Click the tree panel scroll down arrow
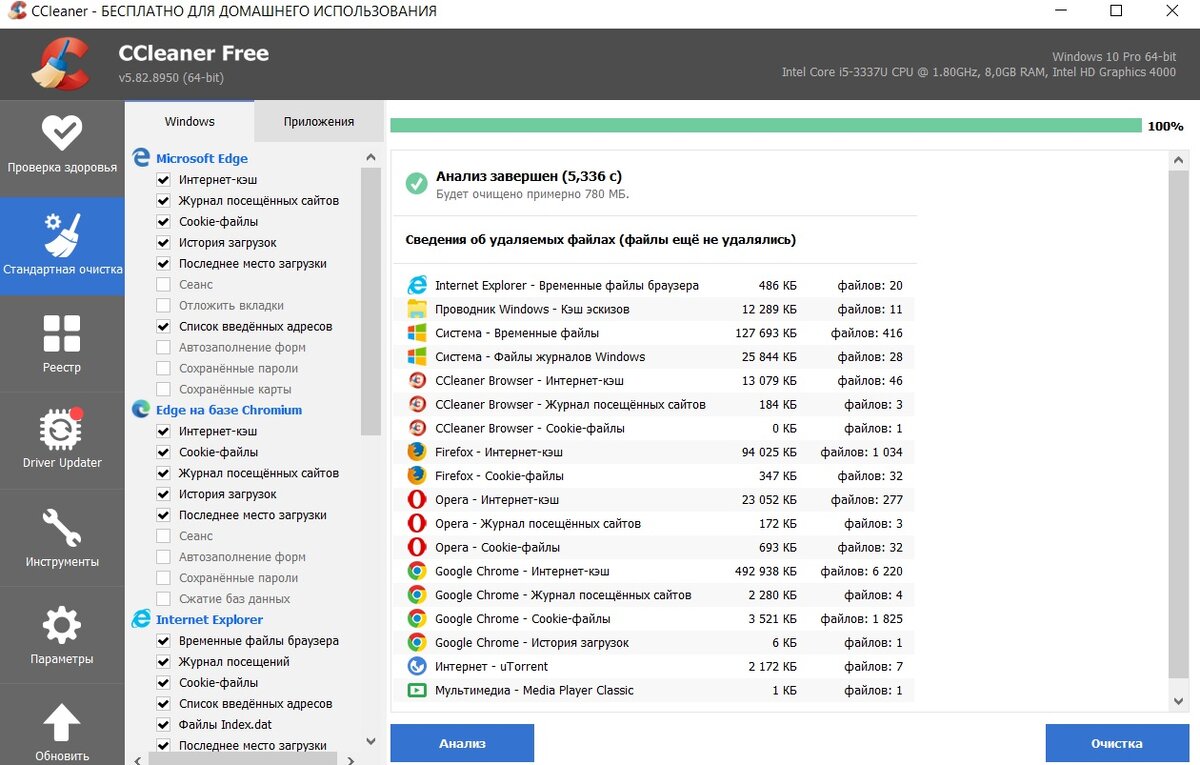This screenshot has height=765, width=1200. (x=371, y=741)
